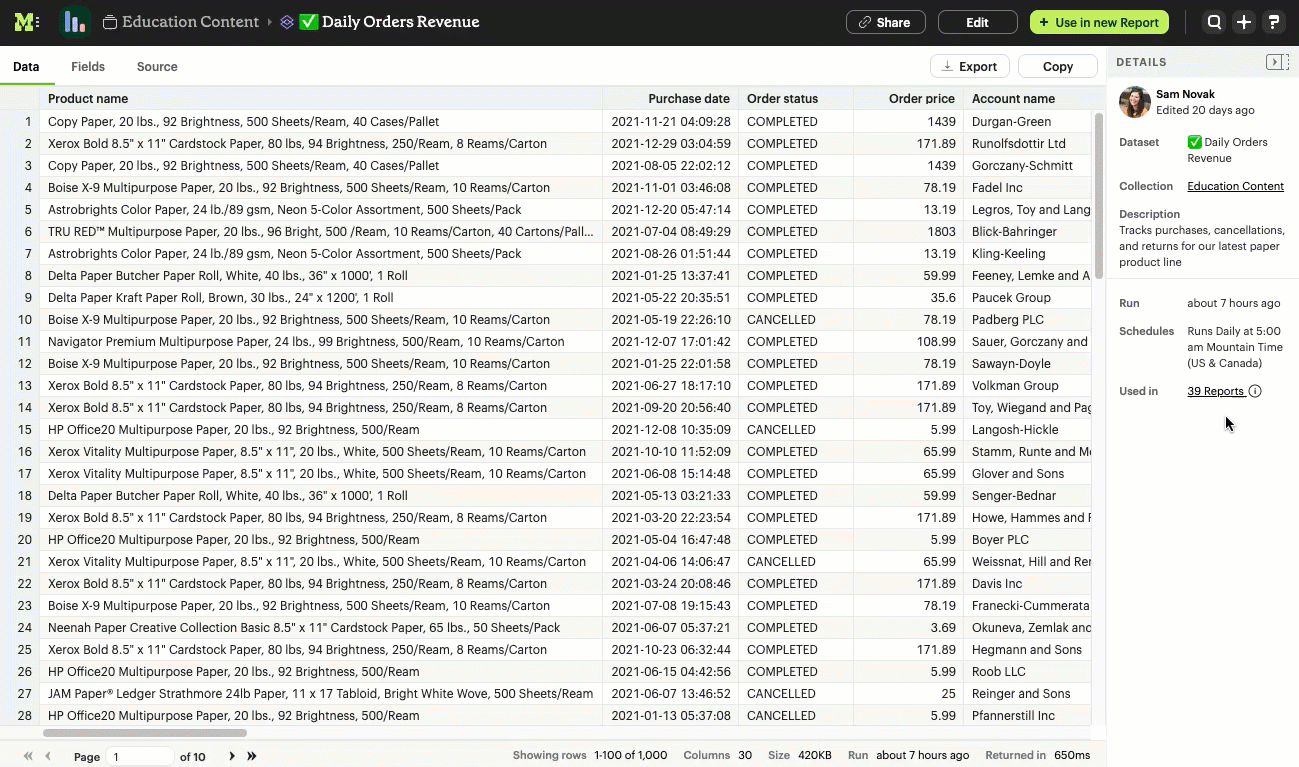Click the Order status column header
1299x767 pixels.
point(782,99)
